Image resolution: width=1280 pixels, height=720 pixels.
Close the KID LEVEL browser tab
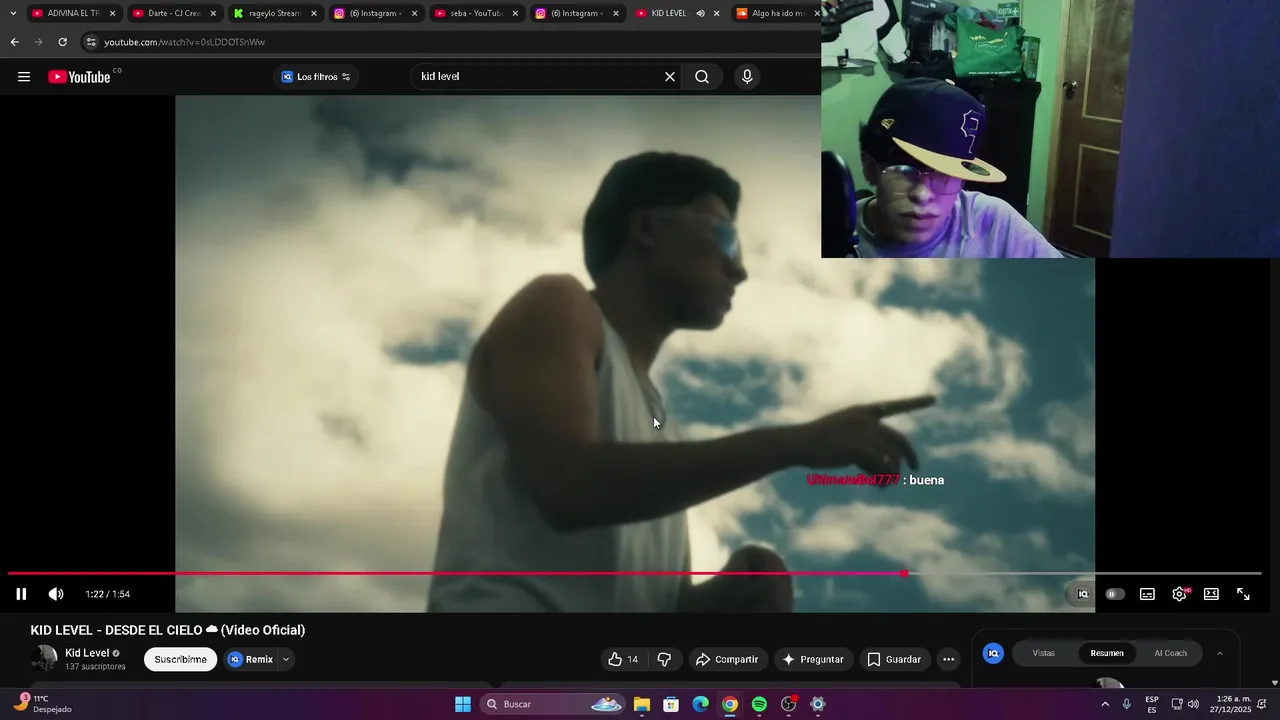pos(716,13)
